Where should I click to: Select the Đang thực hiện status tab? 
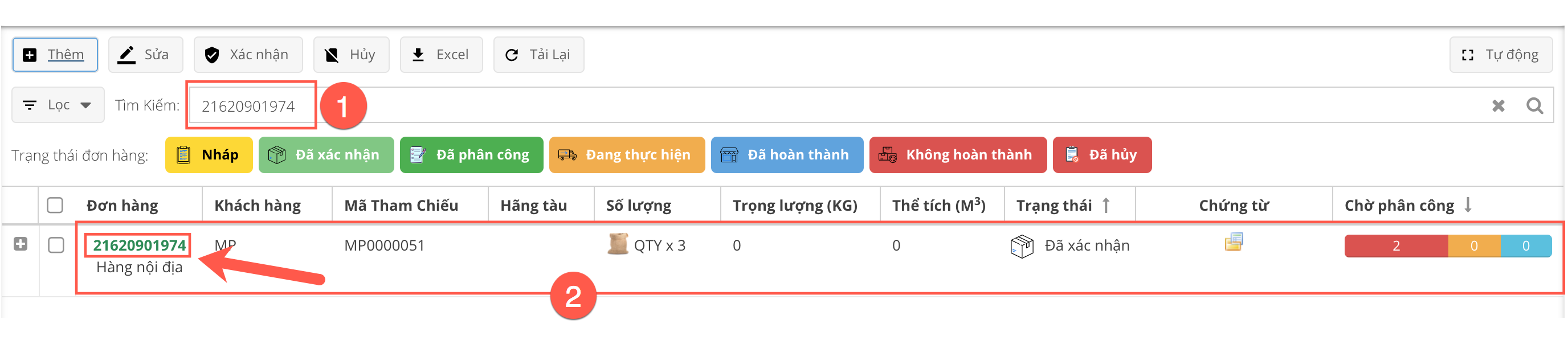pos(626,155)
